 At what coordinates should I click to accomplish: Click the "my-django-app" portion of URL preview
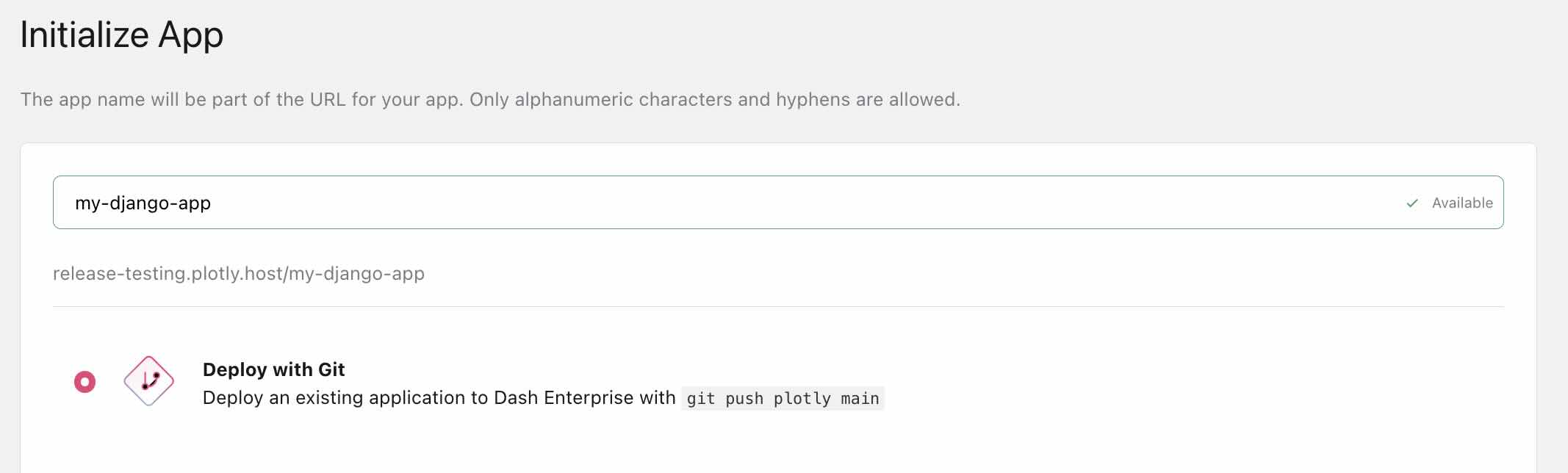coord(356,274)
